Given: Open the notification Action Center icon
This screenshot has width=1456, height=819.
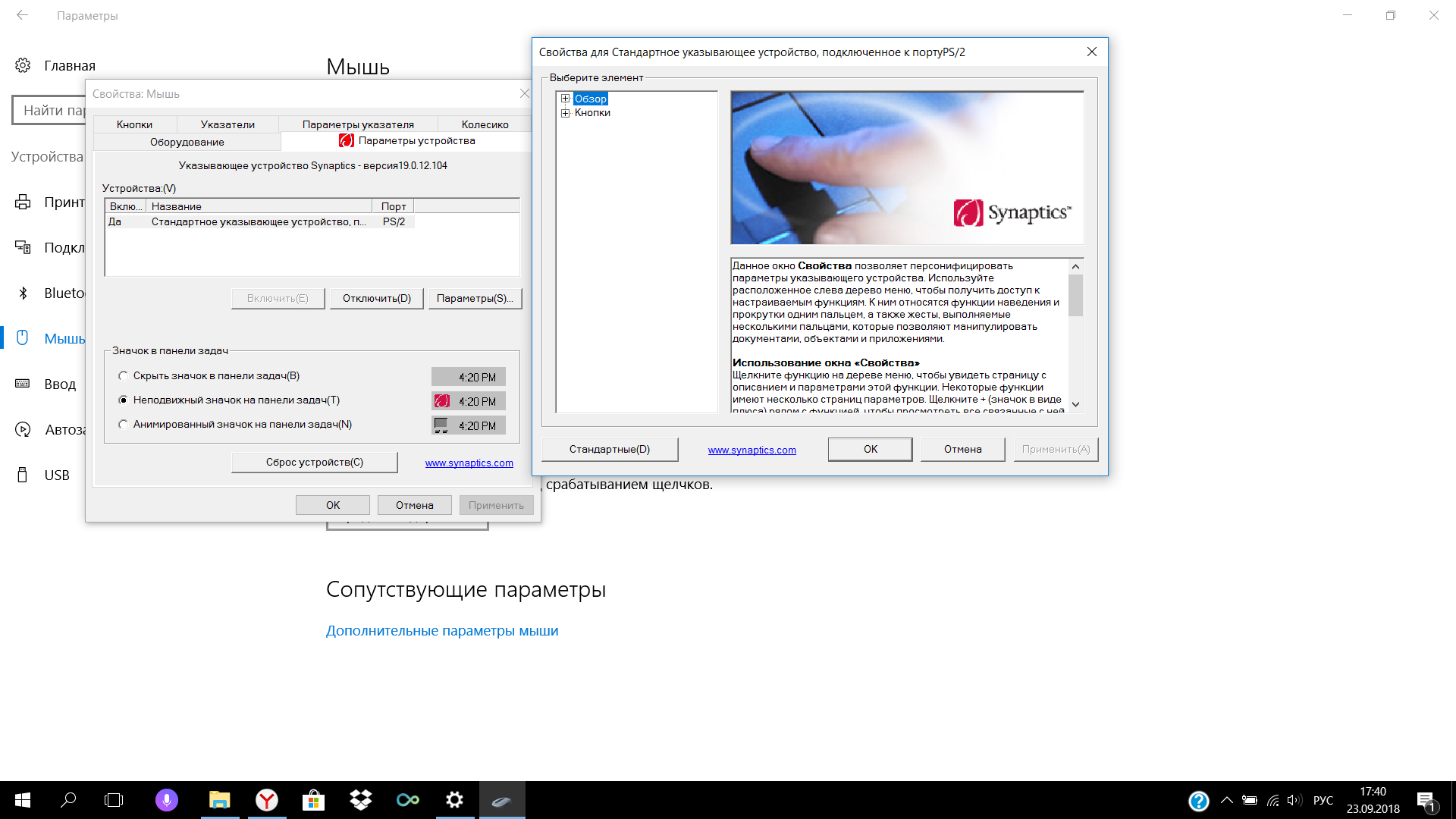Looking at the screenshot, I should tap(1426, 801).
